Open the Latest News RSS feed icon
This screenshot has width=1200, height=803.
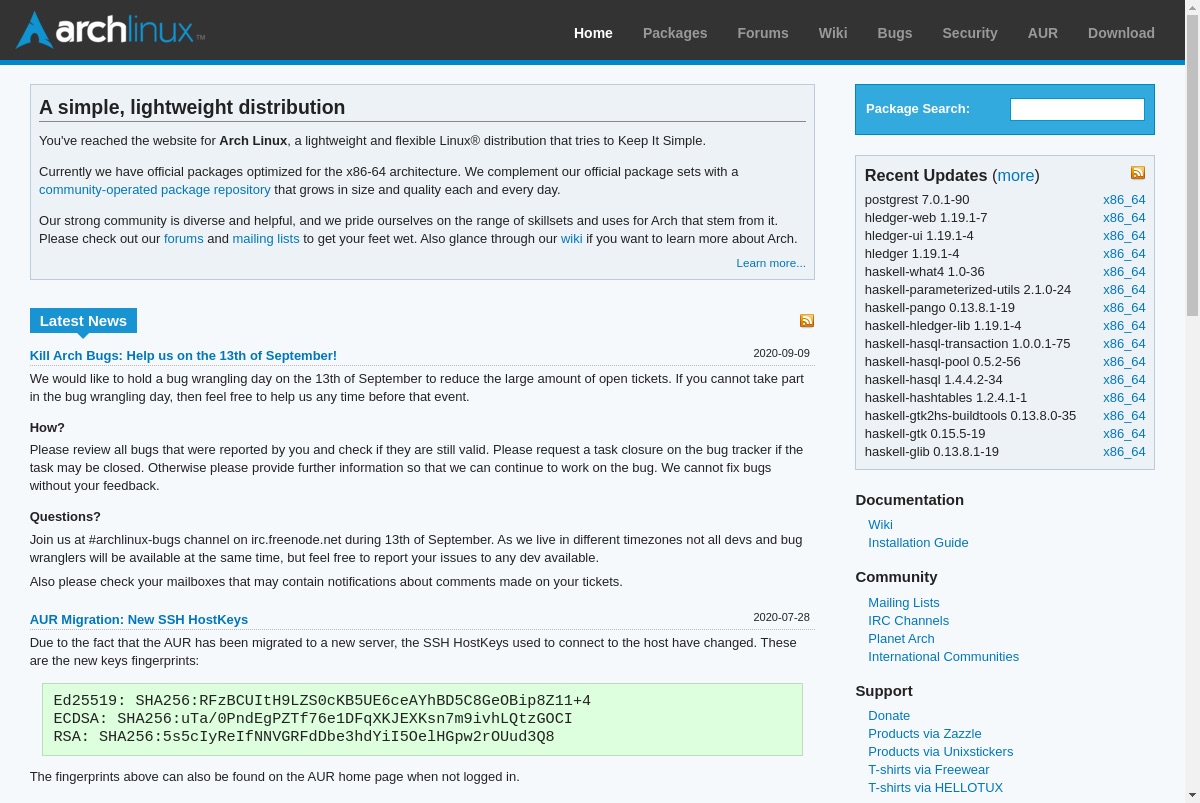807,321
